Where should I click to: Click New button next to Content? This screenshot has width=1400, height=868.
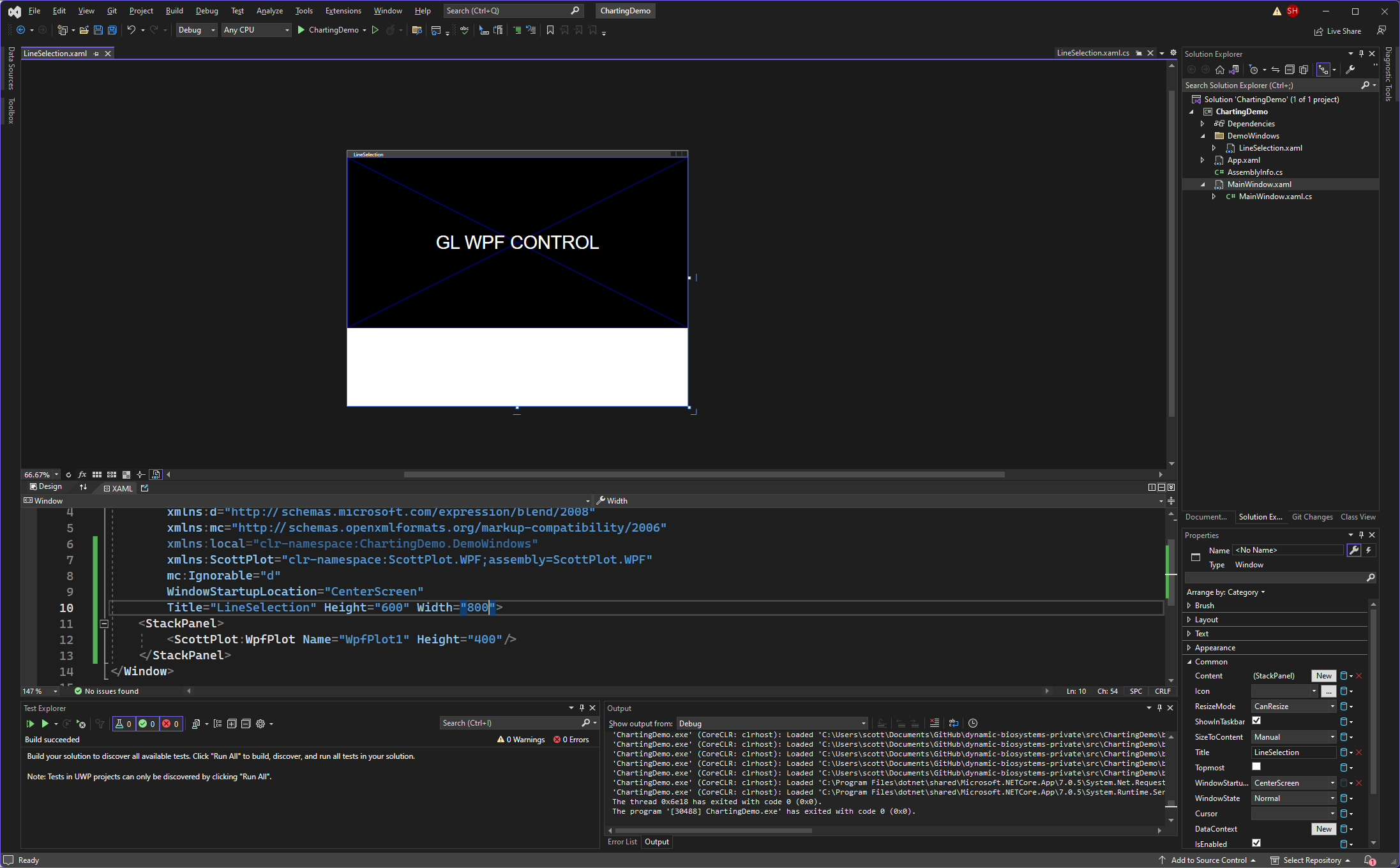coord(1323,676)
